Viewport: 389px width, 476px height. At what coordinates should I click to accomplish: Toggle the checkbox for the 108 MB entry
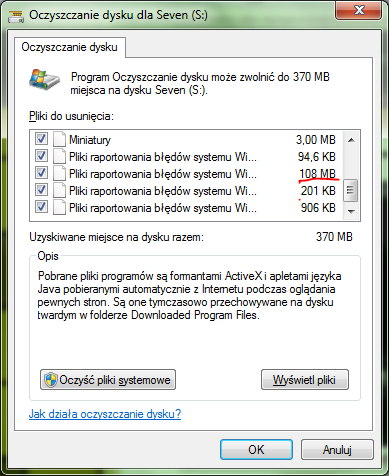coord(41,173)
